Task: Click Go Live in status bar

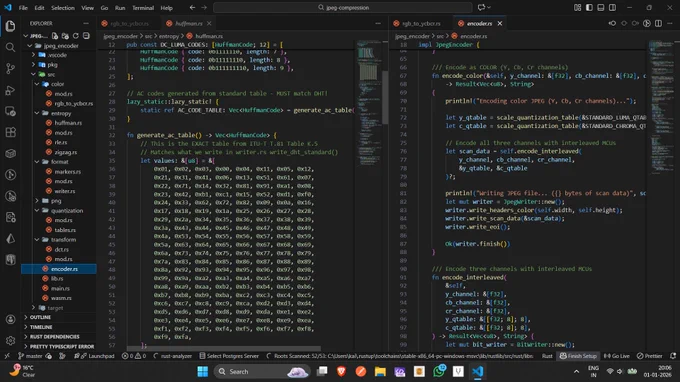Action: (616, 356)
